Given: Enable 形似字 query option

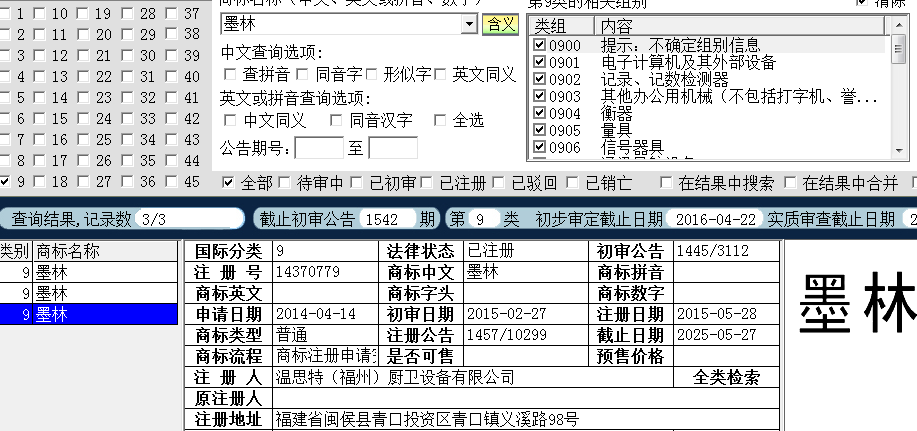Looking at the screenshot, I should tap(371, 74).
